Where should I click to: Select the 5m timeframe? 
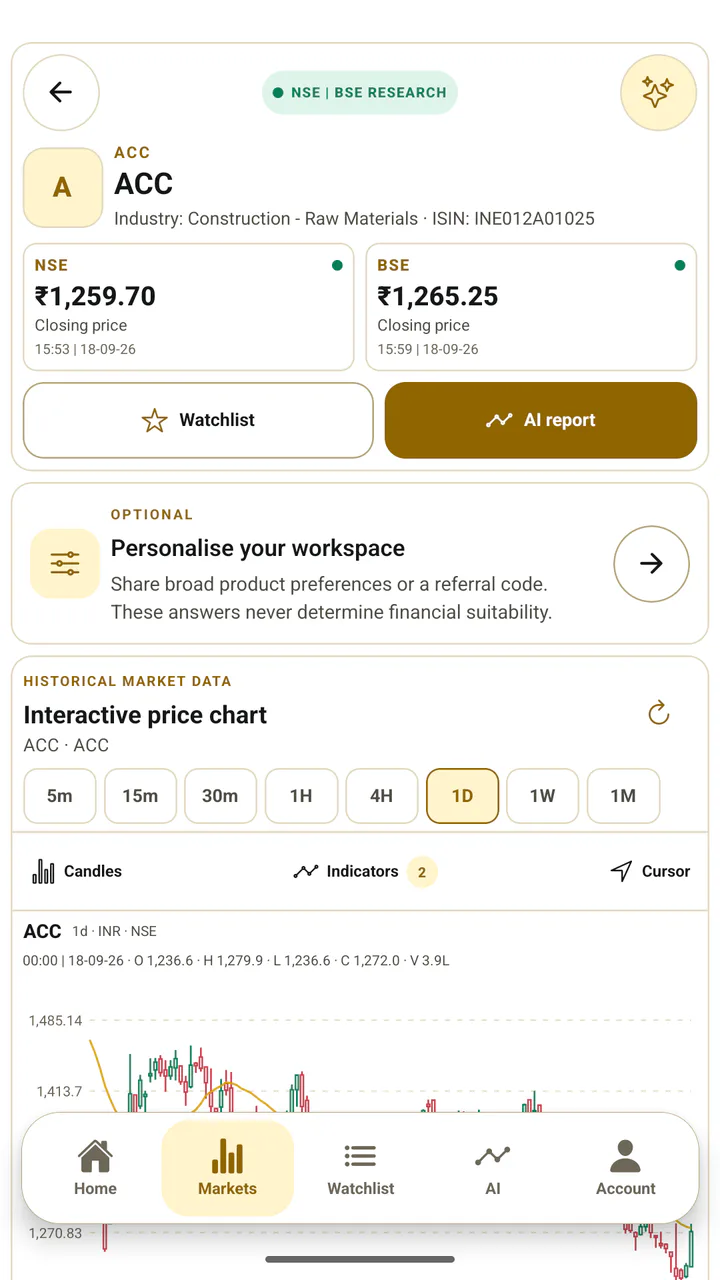(x=60, y=796)
